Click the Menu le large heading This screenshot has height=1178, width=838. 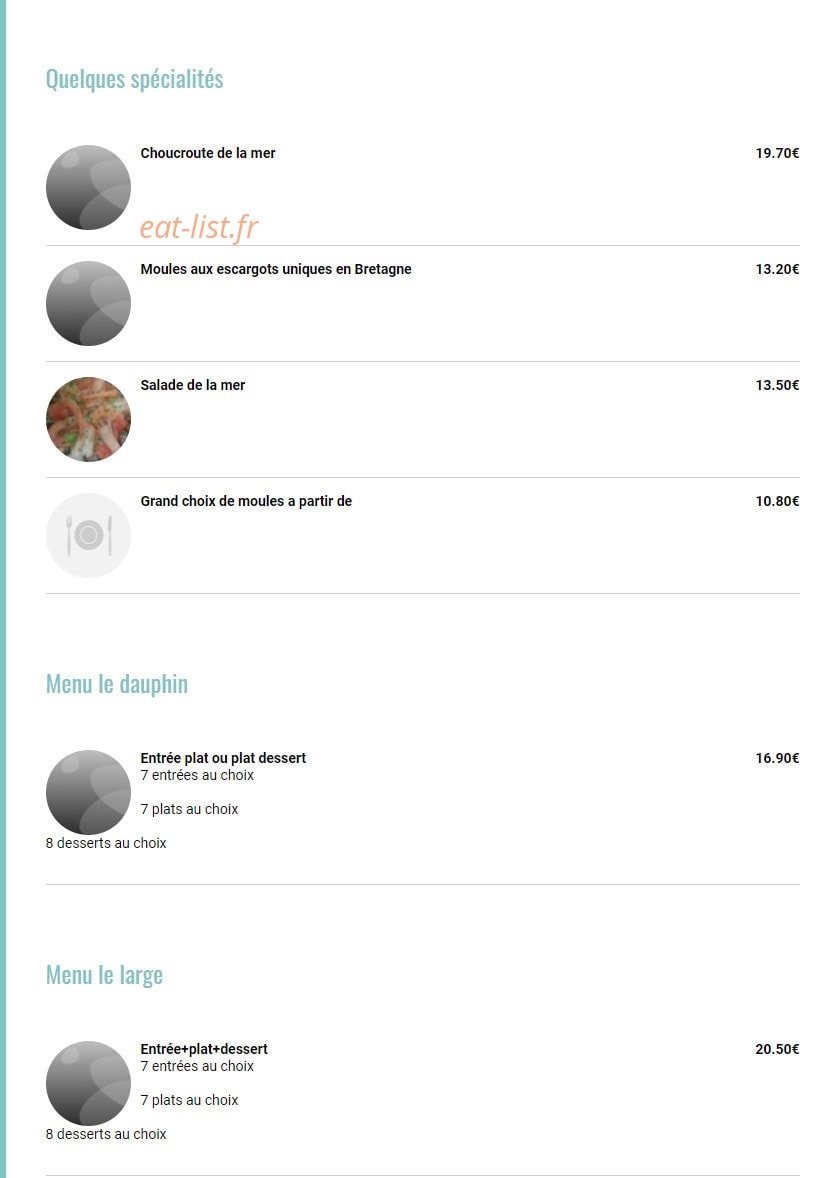[104, 974]
